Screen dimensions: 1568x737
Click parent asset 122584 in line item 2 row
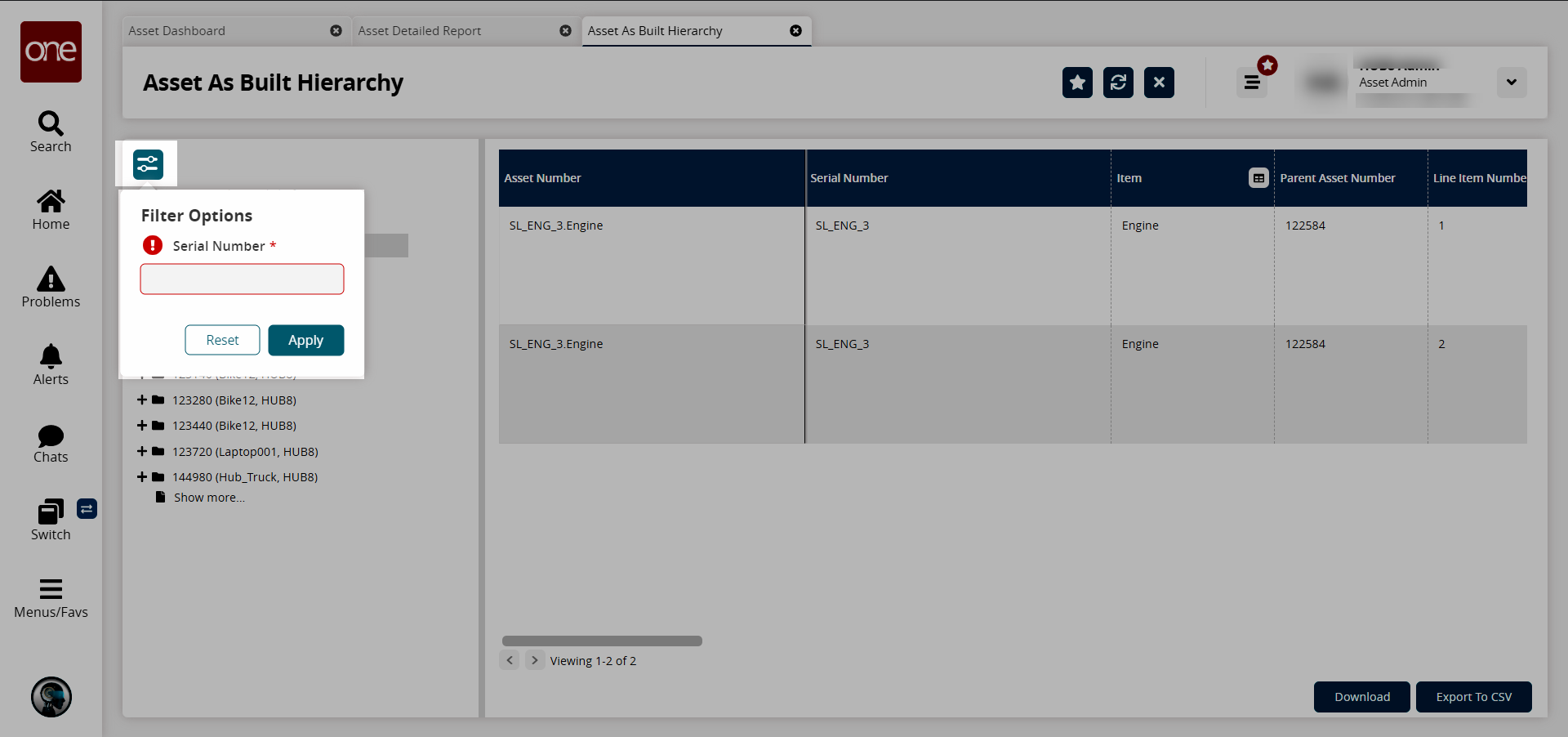(x=1305, y=344)
